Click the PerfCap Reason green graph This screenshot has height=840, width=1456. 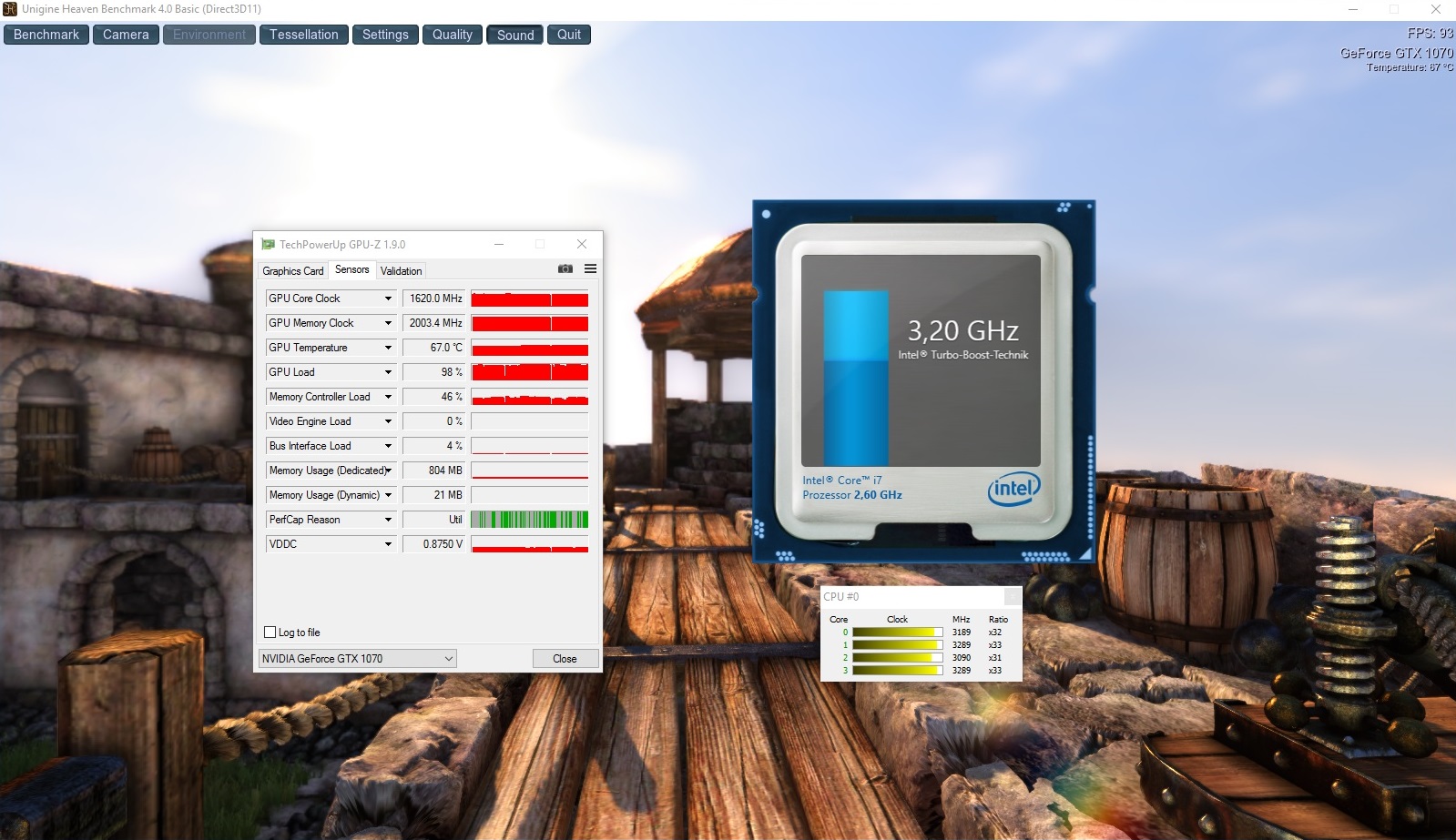pyautogui.click(x=530, y=520)
